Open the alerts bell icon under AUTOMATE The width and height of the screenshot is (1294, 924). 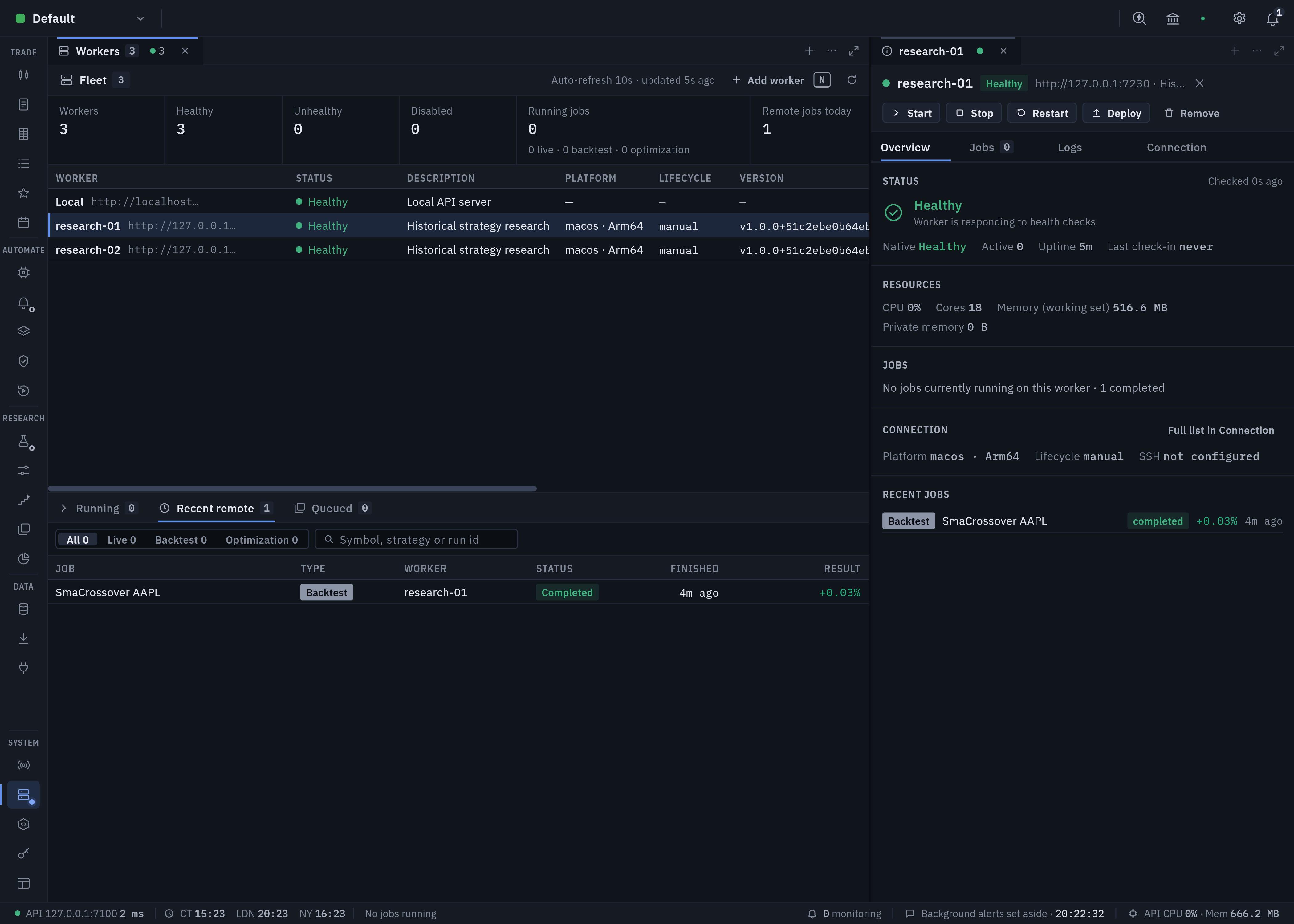coord(23,303)
